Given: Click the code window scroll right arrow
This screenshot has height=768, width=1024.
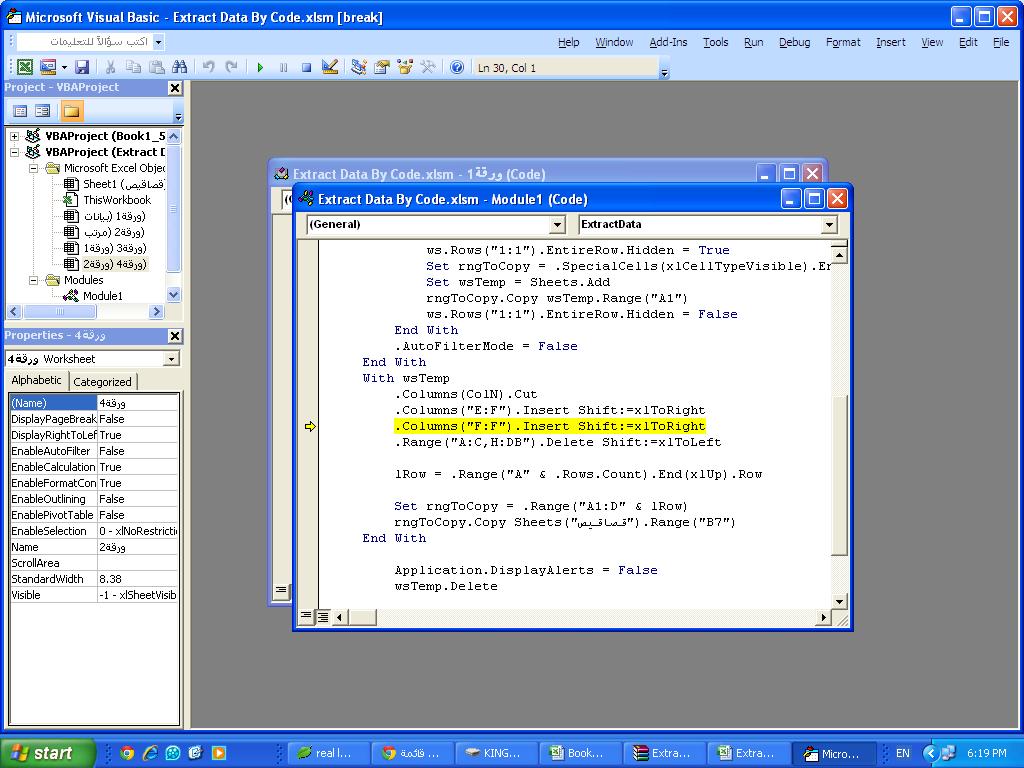Looking at the screenshot, I should point(824,617).
